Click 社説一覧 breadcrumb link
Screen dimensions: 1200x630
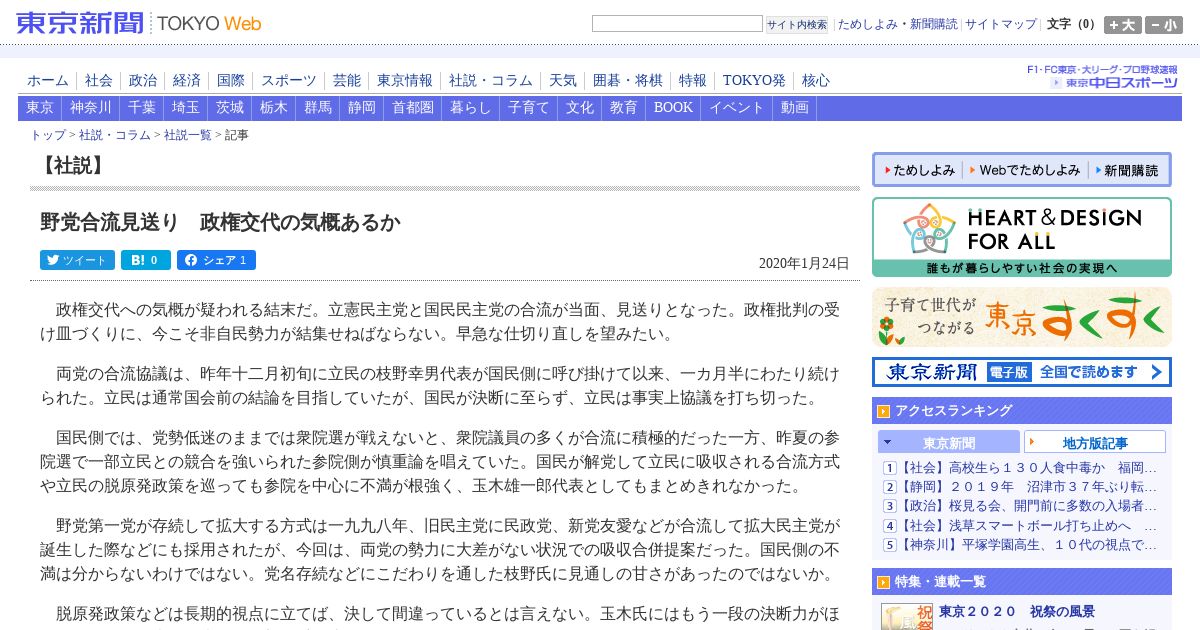188,135
